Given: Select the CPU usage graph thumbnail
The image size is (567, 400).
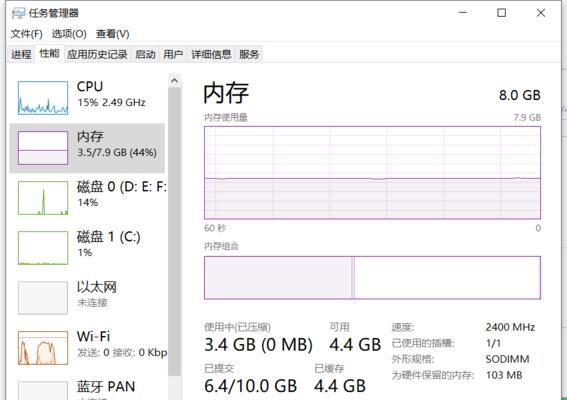Looking at the screenshot, I should pos(43,98).
